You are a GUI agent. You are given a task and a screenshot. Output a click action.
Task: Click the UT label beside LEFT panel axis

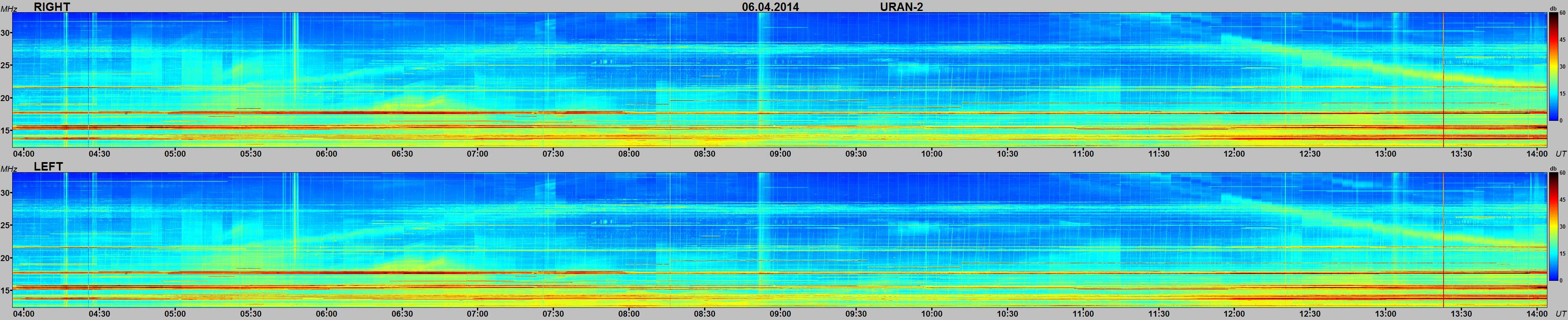coord(1561,314)
